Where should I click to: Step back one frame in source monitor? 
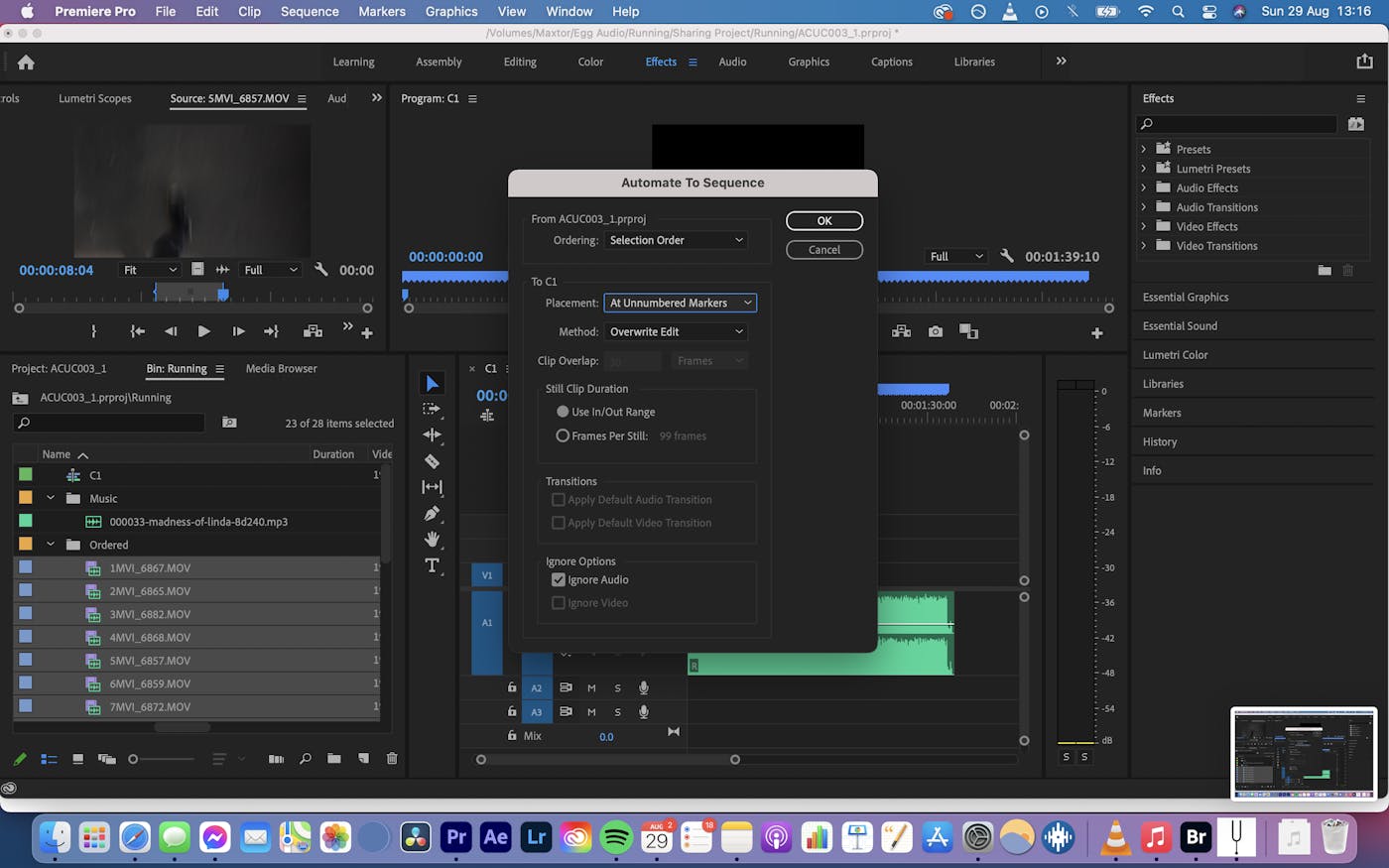point(171,331)
